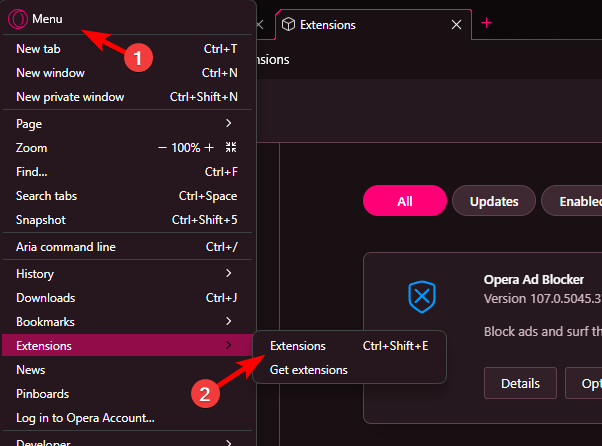Screen dimensions: 602x446
Task: Decrease zoom with the minus icon
Action: click(x=162, y=148)
